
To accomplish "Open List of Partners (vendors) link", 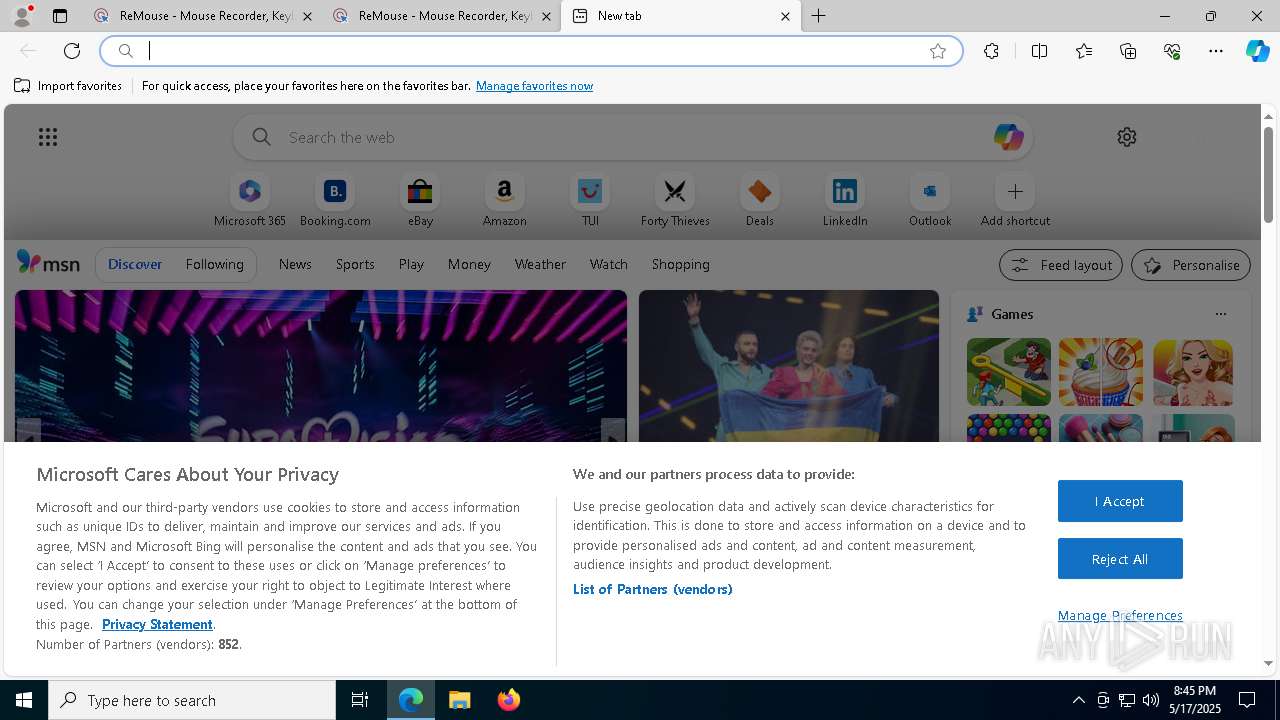I will (652, 589).
